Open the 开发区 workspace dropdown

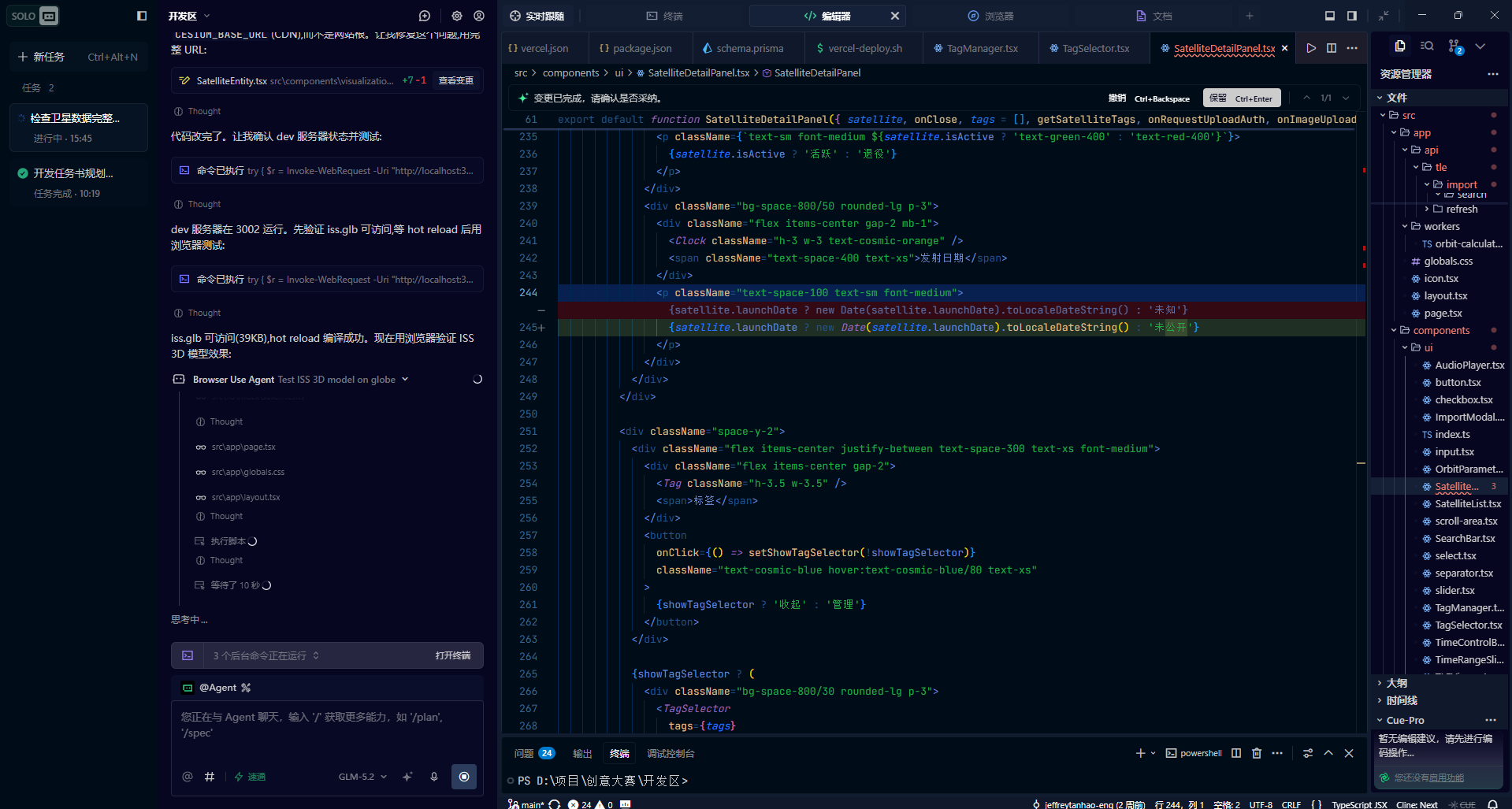coord(189,16)
